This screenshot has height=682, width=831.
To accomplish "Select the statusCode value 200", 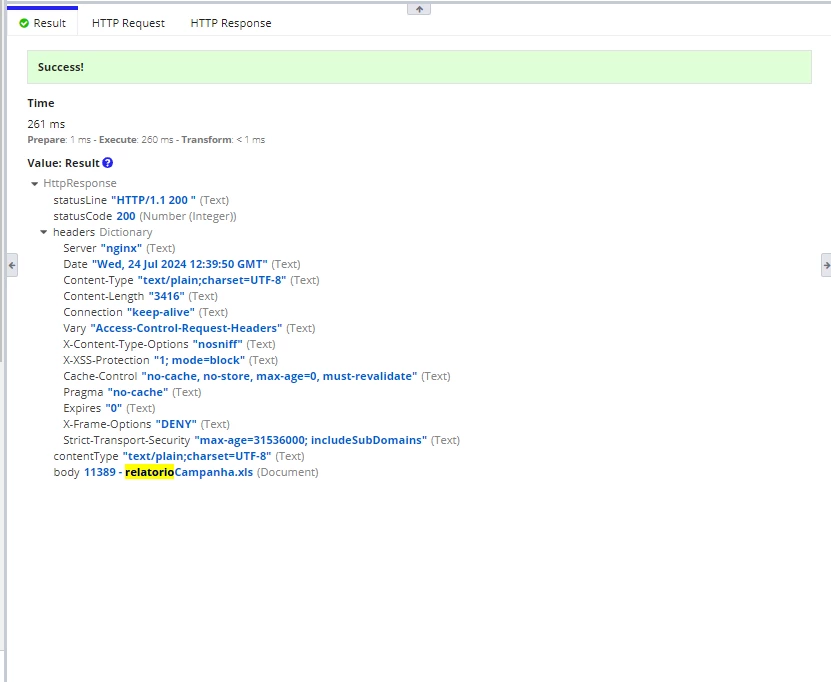I will (x=126, y=216).
